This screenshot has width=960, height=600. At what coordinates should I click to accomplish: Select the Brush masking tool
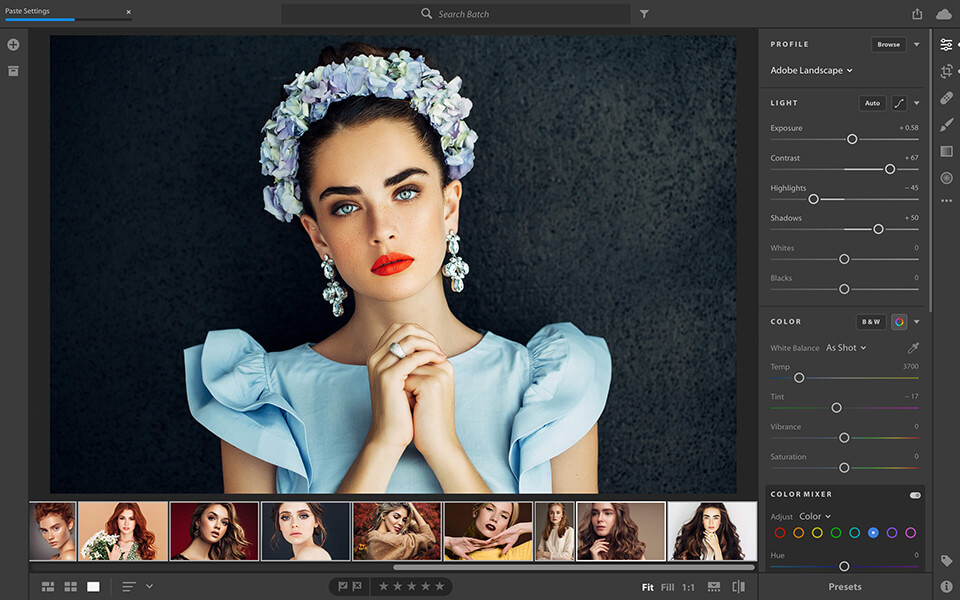[x=946, y=124]
